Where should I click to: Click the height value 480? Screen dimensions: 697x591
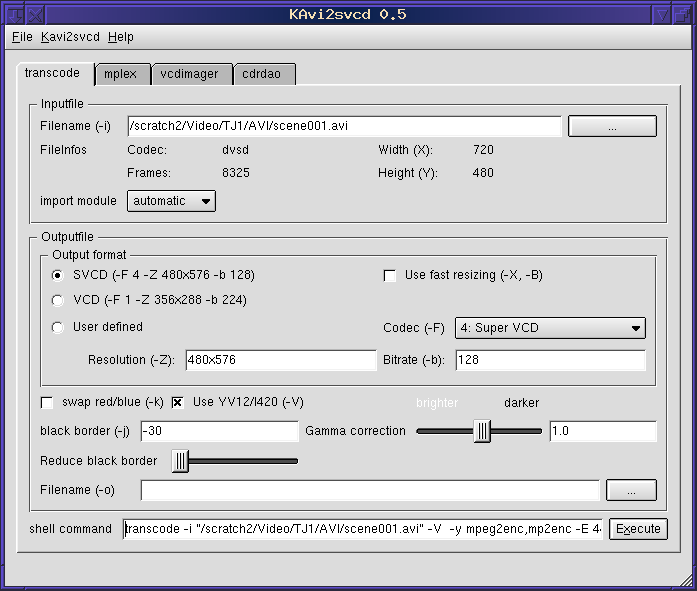[483, 173]
